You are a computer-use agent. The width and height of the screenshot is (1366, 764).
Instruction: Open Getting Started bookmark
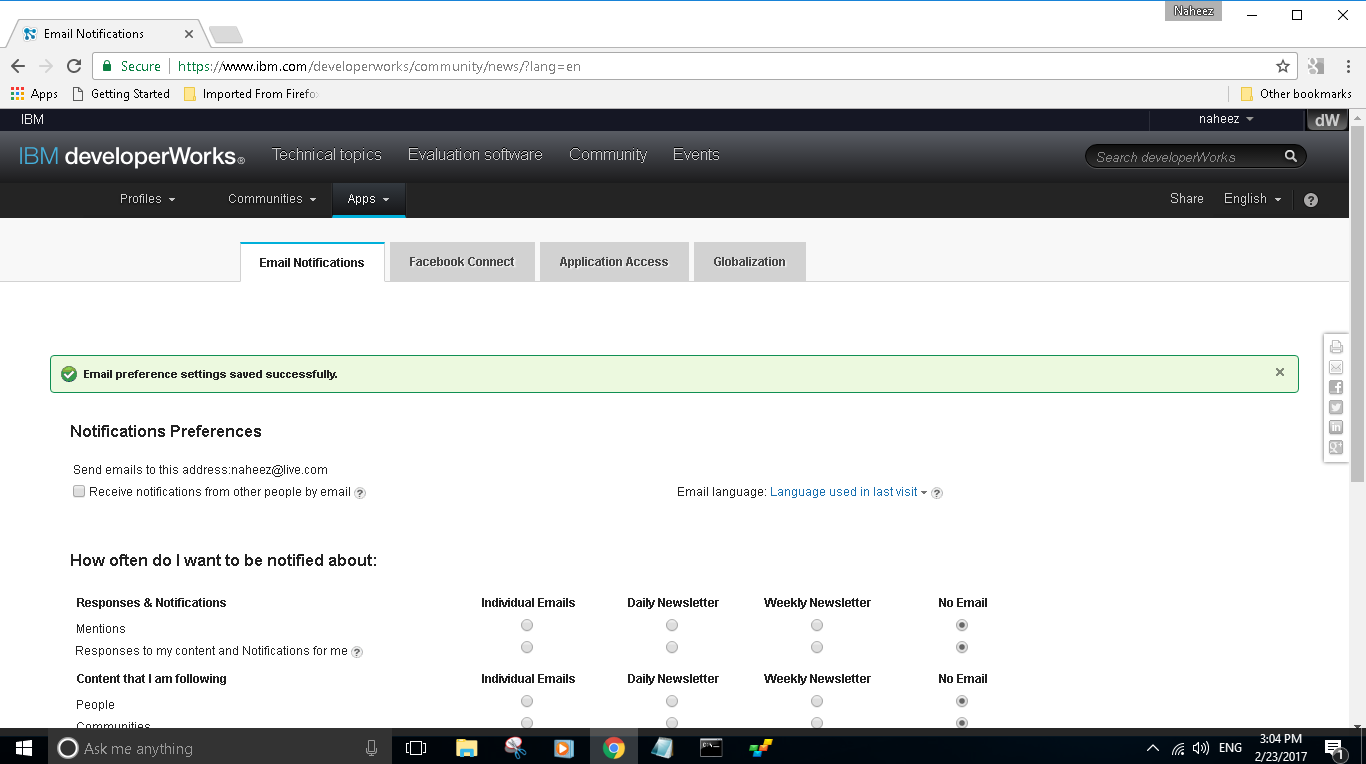click(121, 94)
